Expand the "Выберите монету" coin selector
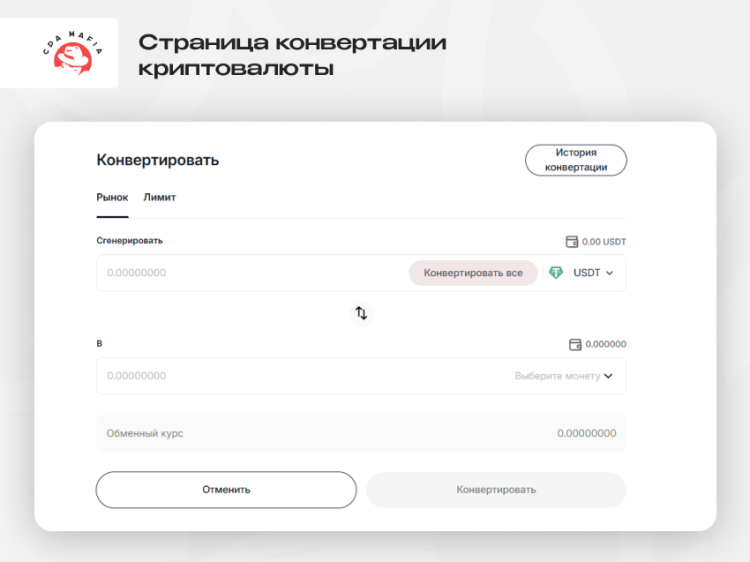This screenshot has width=750, height=562. click(x=564, y=376)
